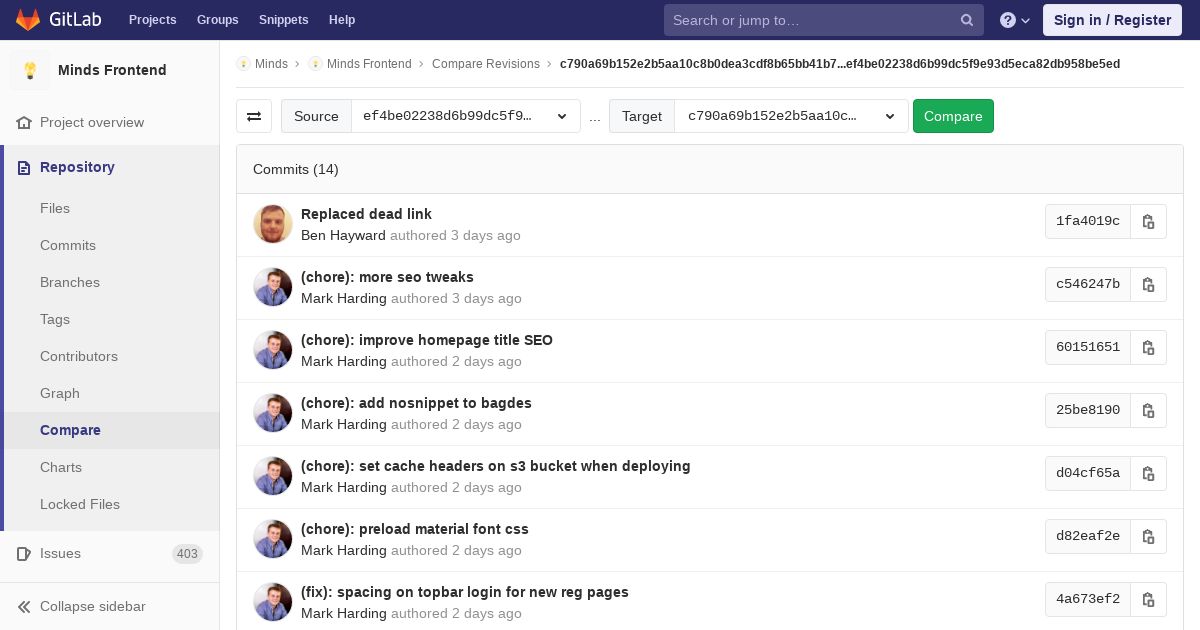Open 'Replaced dead link' commit
This screenshot has height=630, width=1200.
click(366, 214)
